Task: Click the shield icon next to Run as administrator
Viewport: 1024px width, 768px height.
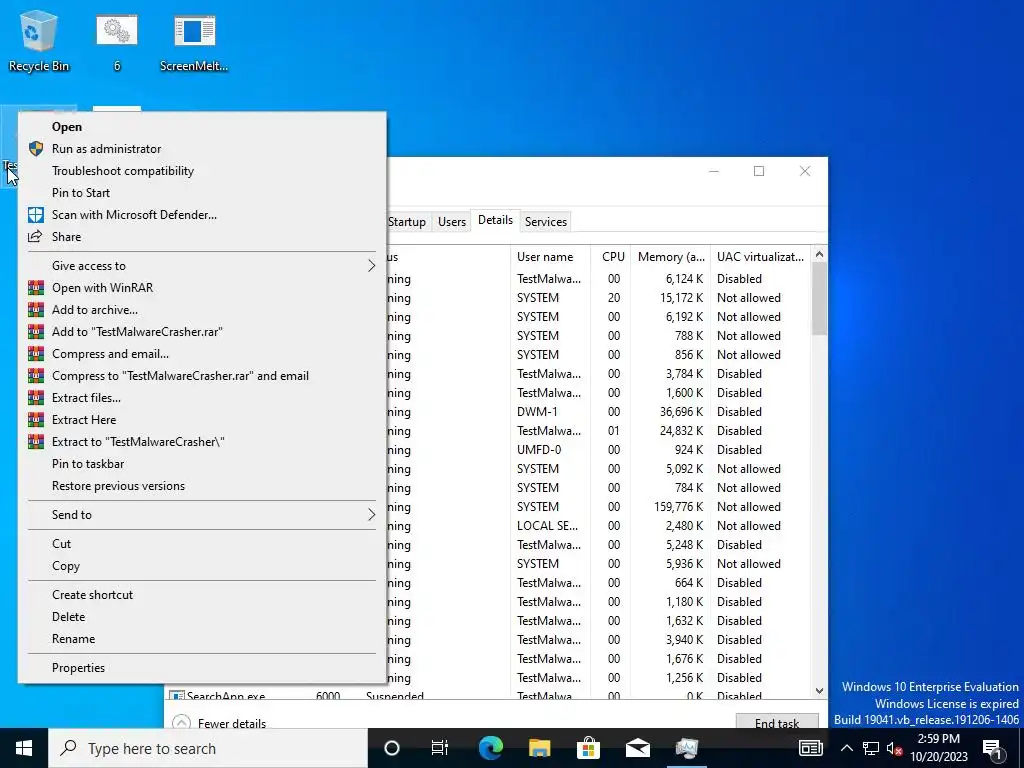Action: coord(36,149)
